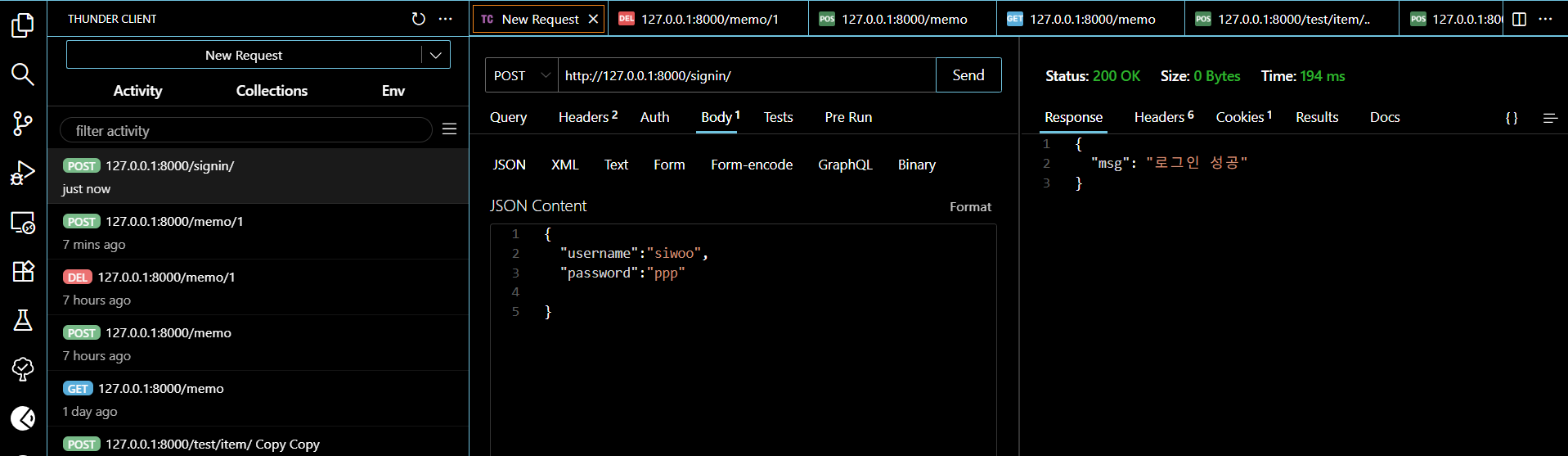
Task: Click the Status 200 OK text
Action: 1093,76
